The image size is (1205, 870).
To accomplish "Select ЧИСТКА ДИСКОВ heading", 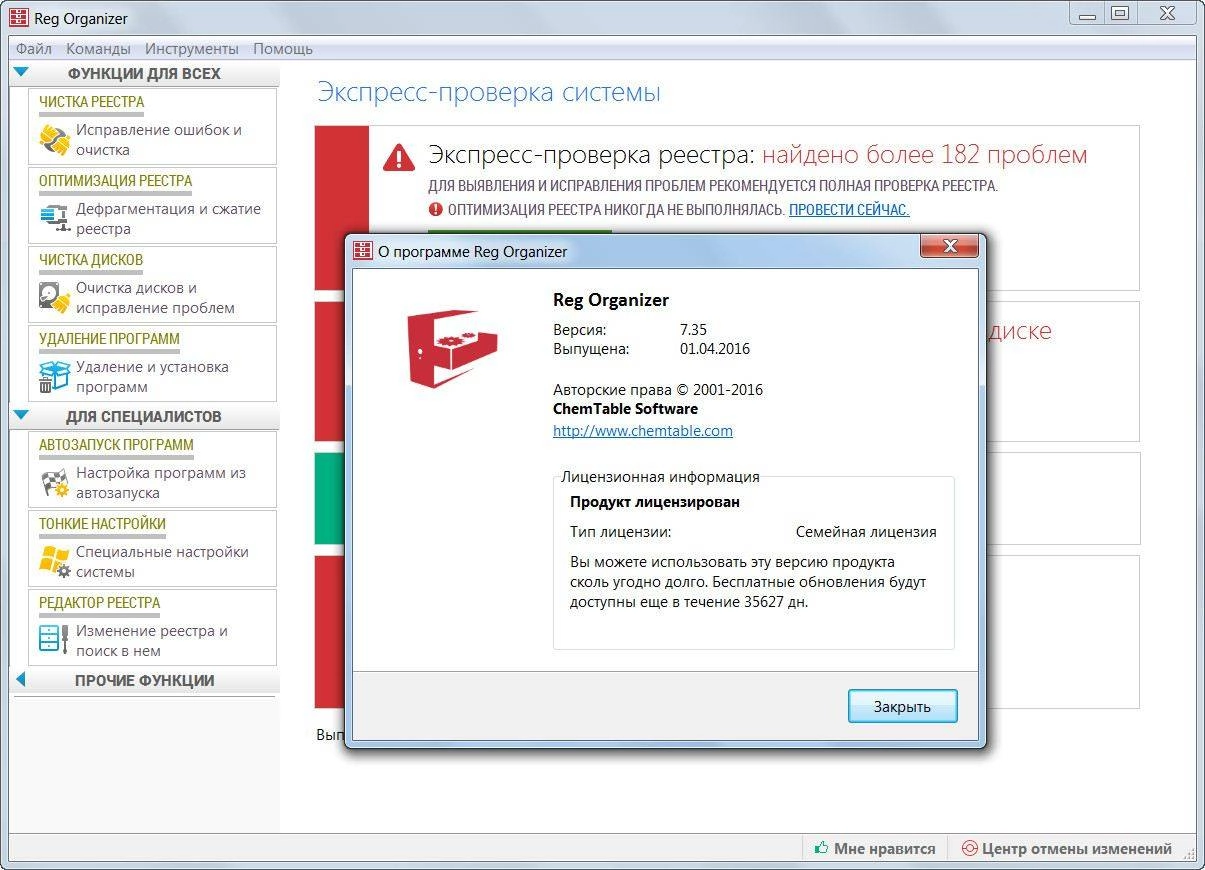I will pyautogui.click(x=91, y=260).
